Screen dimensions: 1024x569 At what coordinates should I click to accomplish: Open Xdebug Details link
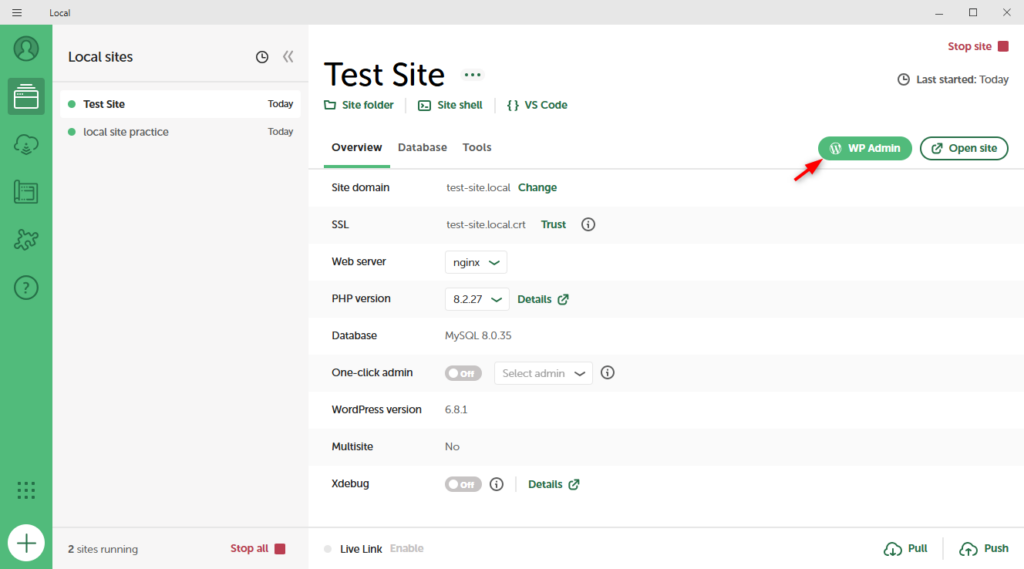(x=554, y=484)
